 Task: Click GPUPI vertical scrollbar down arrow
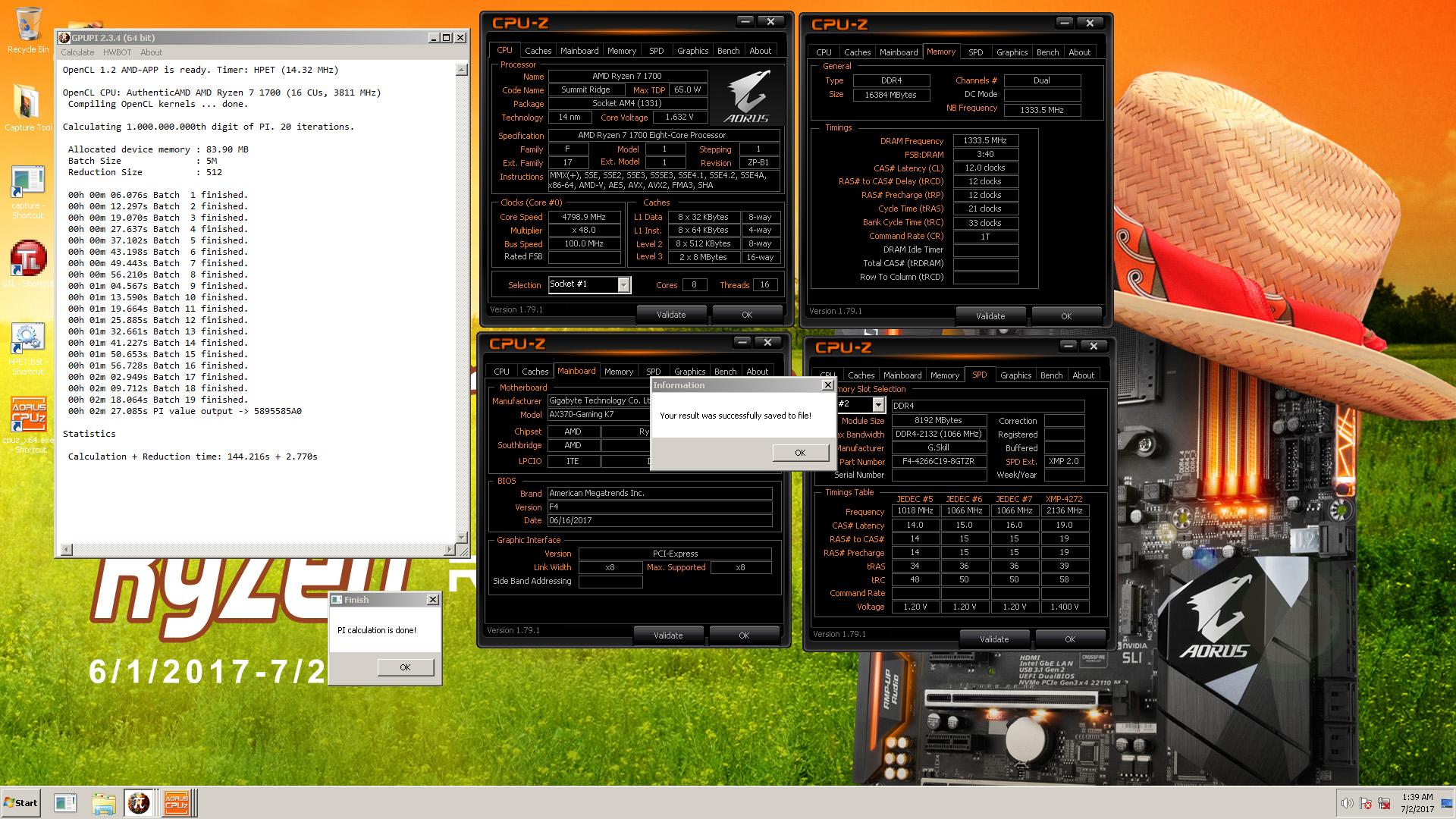(x=461, y=538)
